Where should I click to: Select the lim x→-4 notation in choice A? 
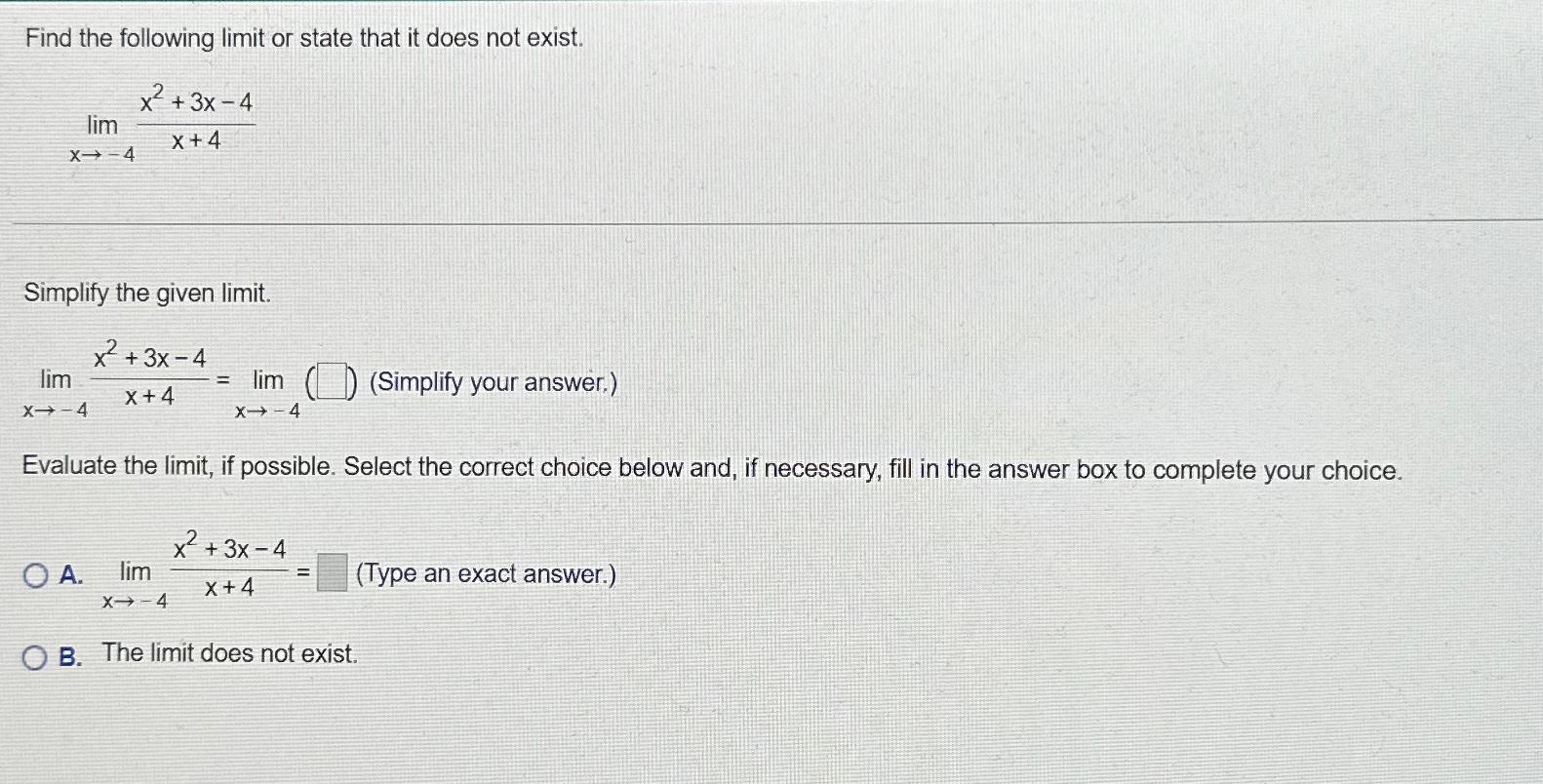click(x=134, y=583)
